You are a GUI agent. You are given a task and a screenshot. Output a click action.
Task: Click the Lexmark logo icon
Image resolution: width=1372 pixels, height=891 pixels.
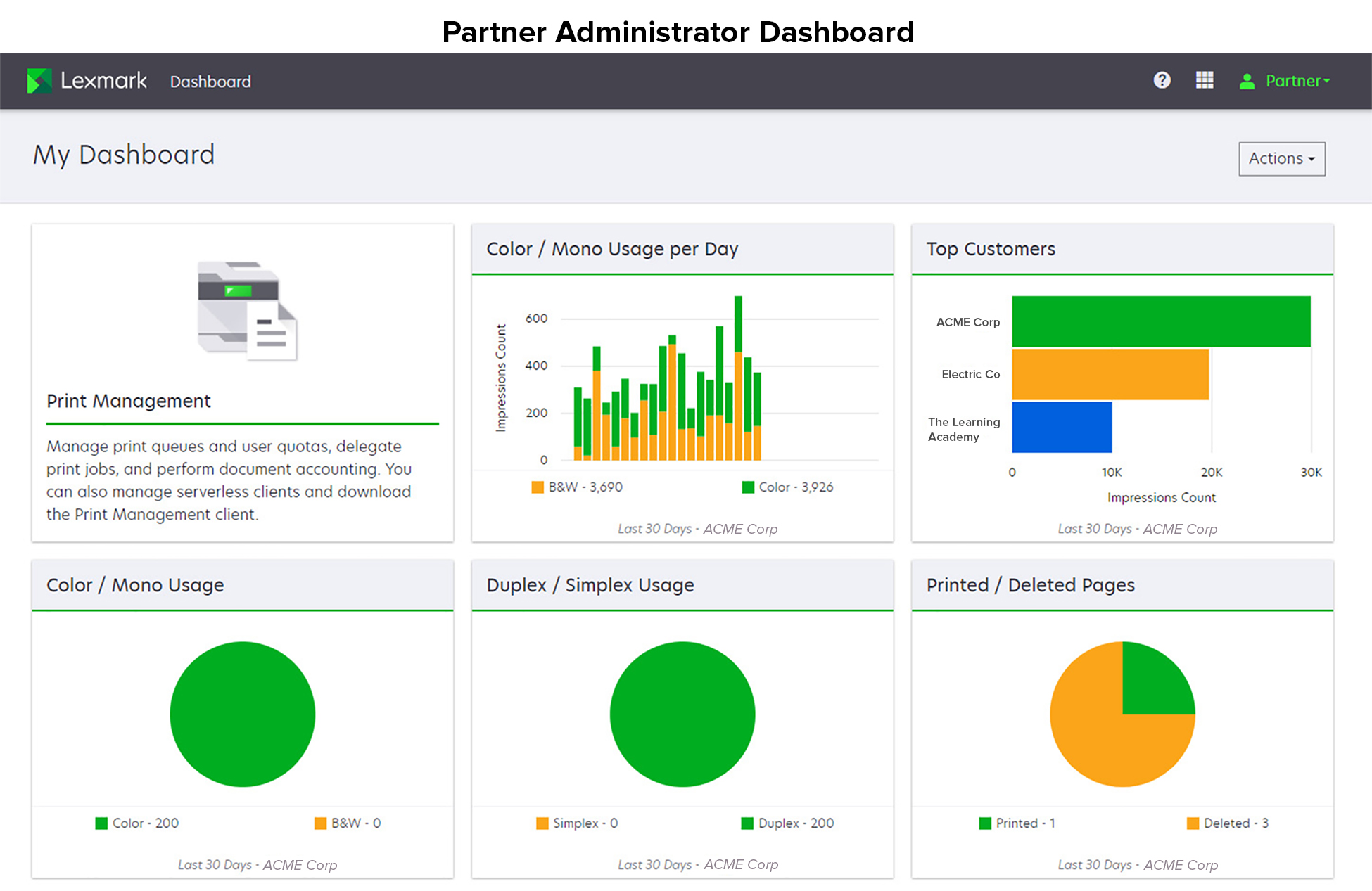coord(39,81)
